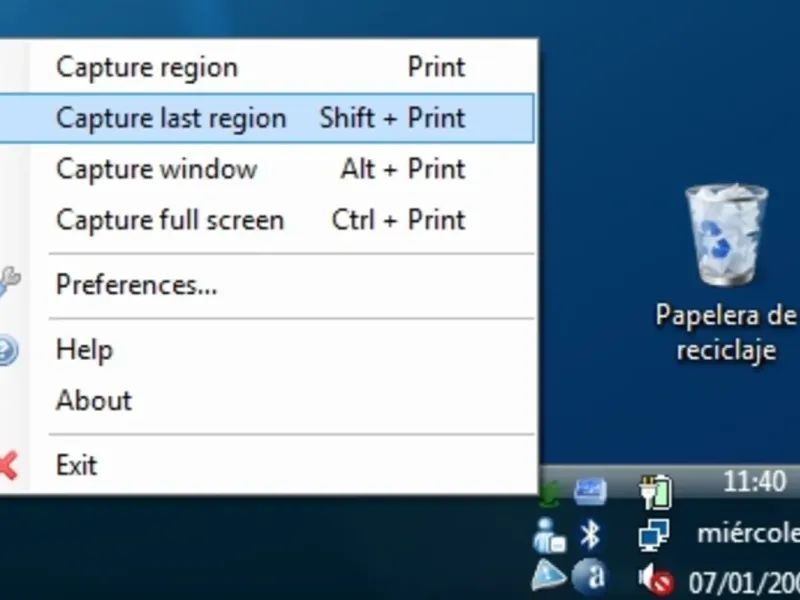Select Capture region menu entry
Screen dimensions: 800x600
(266, 67)
